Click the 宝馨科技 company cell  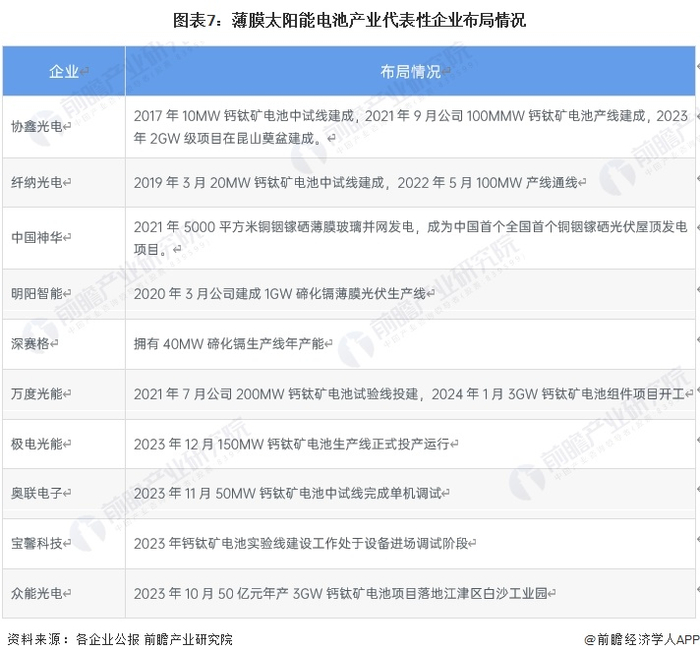click(x=64, y=543)
